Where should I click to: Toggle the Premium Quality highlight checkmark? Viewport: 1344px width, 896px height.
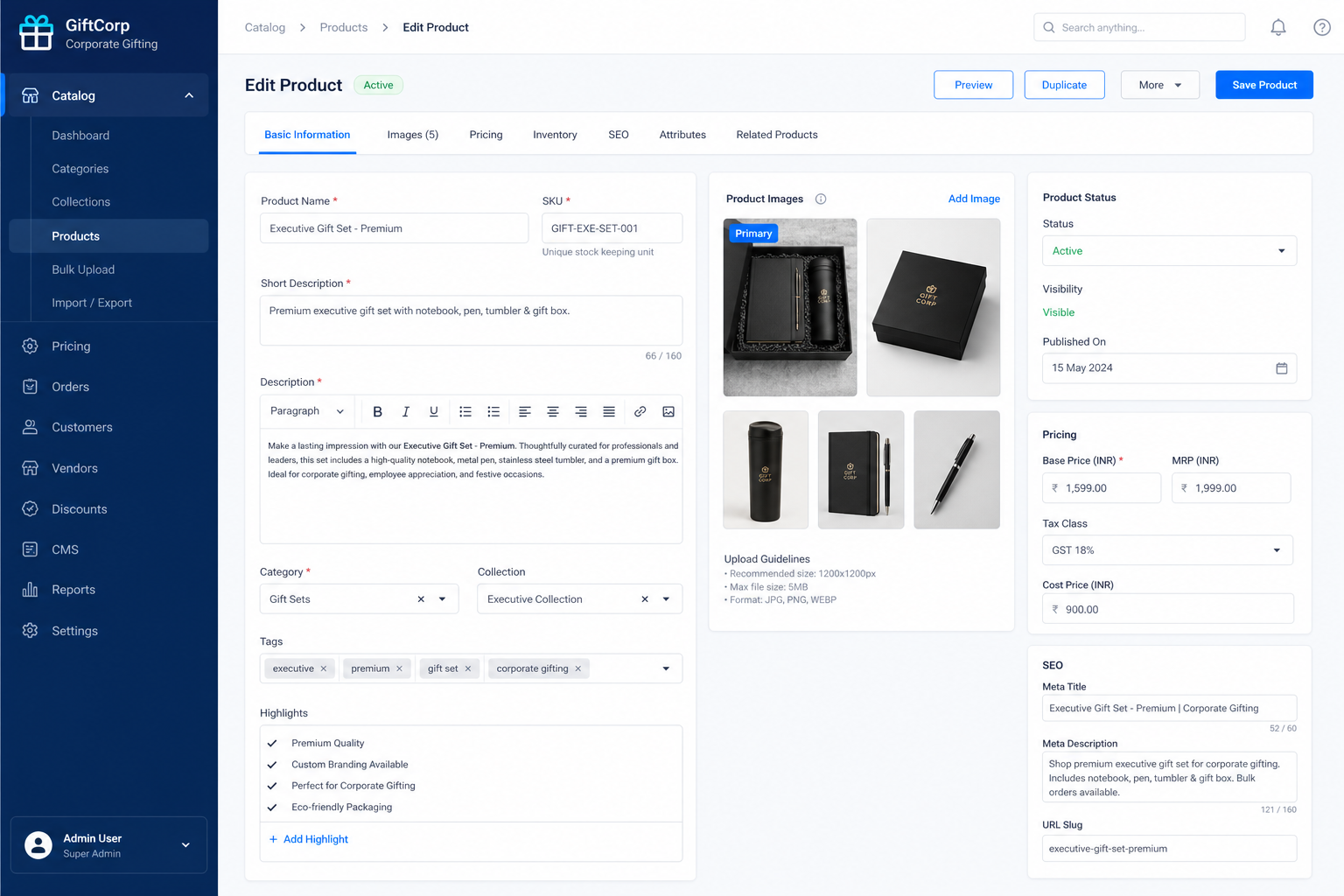(272, 743)
